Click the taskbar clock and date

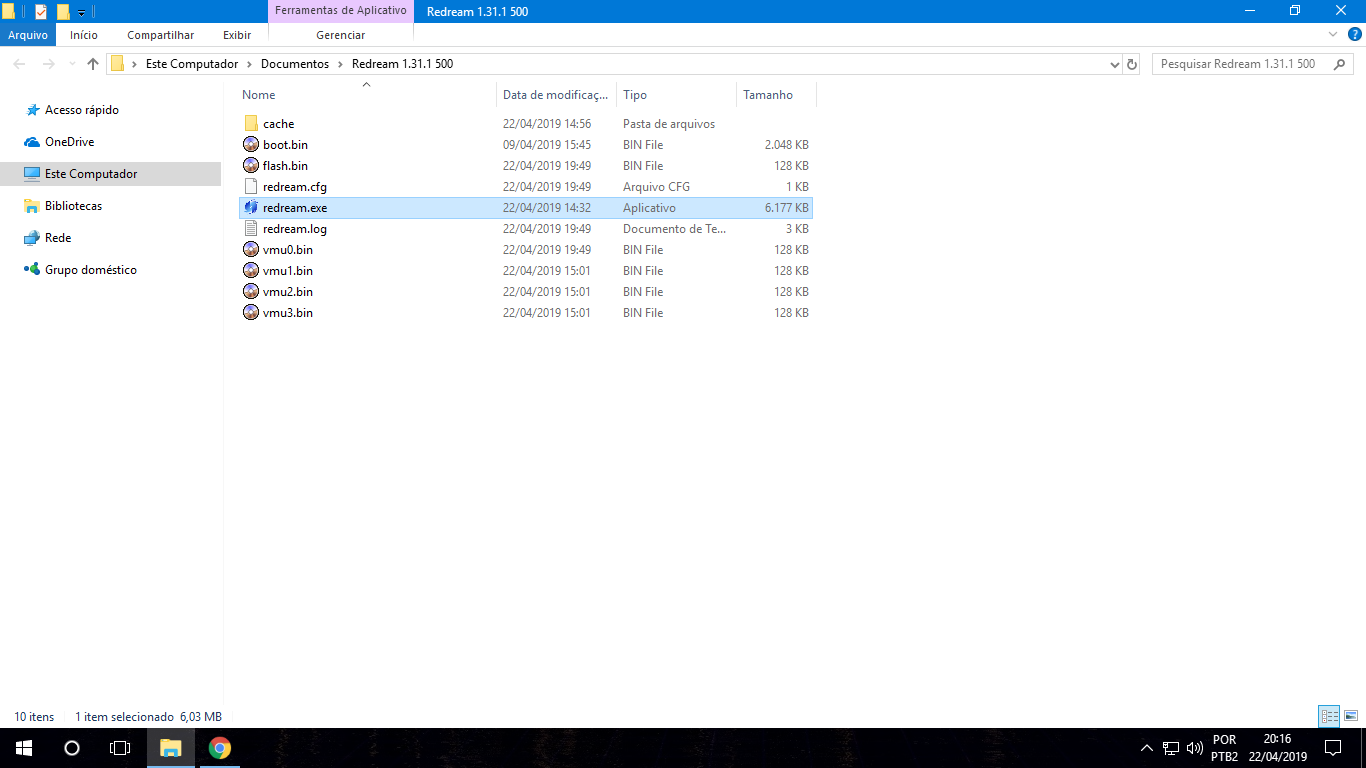pyautogui.click(x=1277, y=748)
